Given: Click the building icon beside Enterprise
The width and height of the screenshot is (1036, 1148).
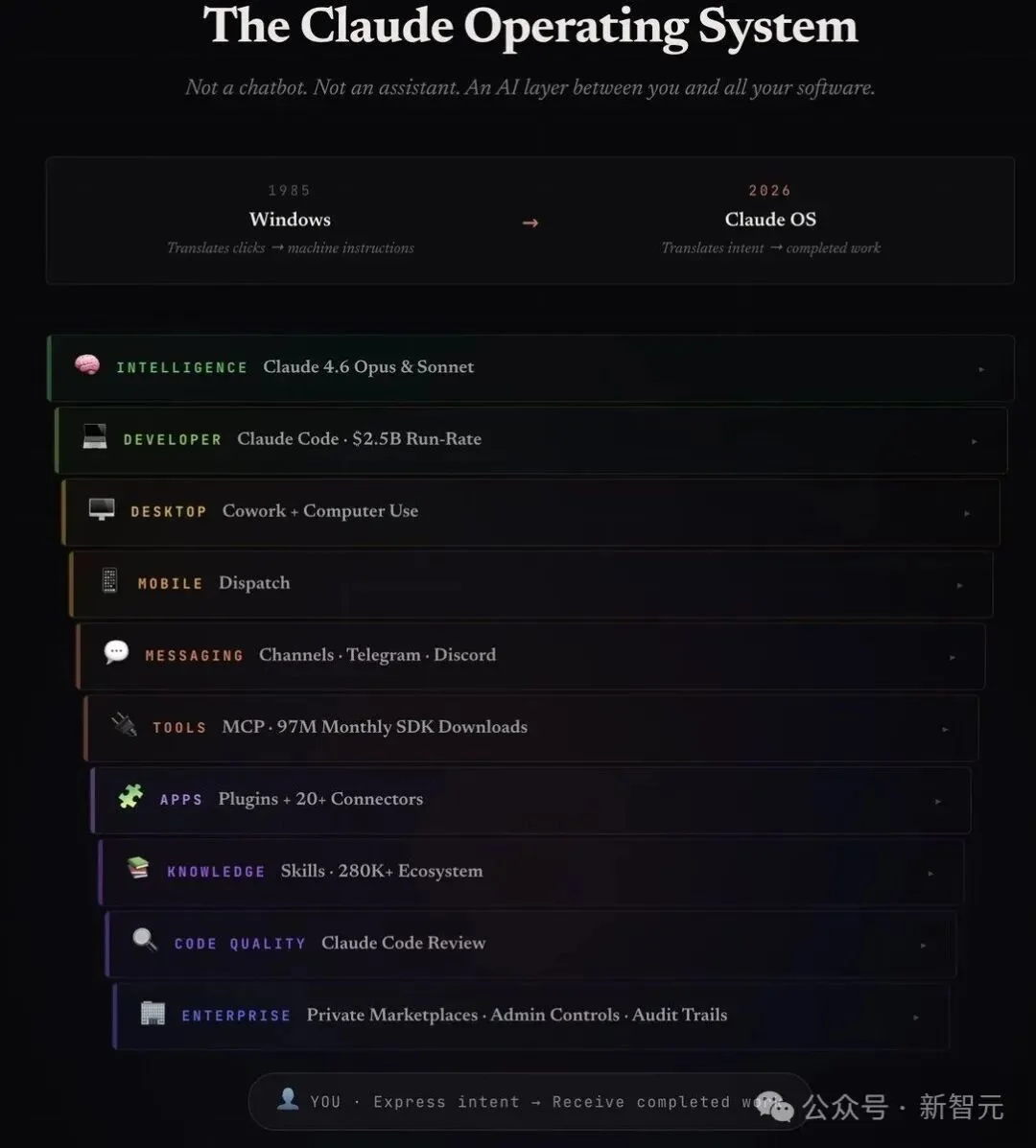Looking at the screenshot, I should [x=153, y=1013].
